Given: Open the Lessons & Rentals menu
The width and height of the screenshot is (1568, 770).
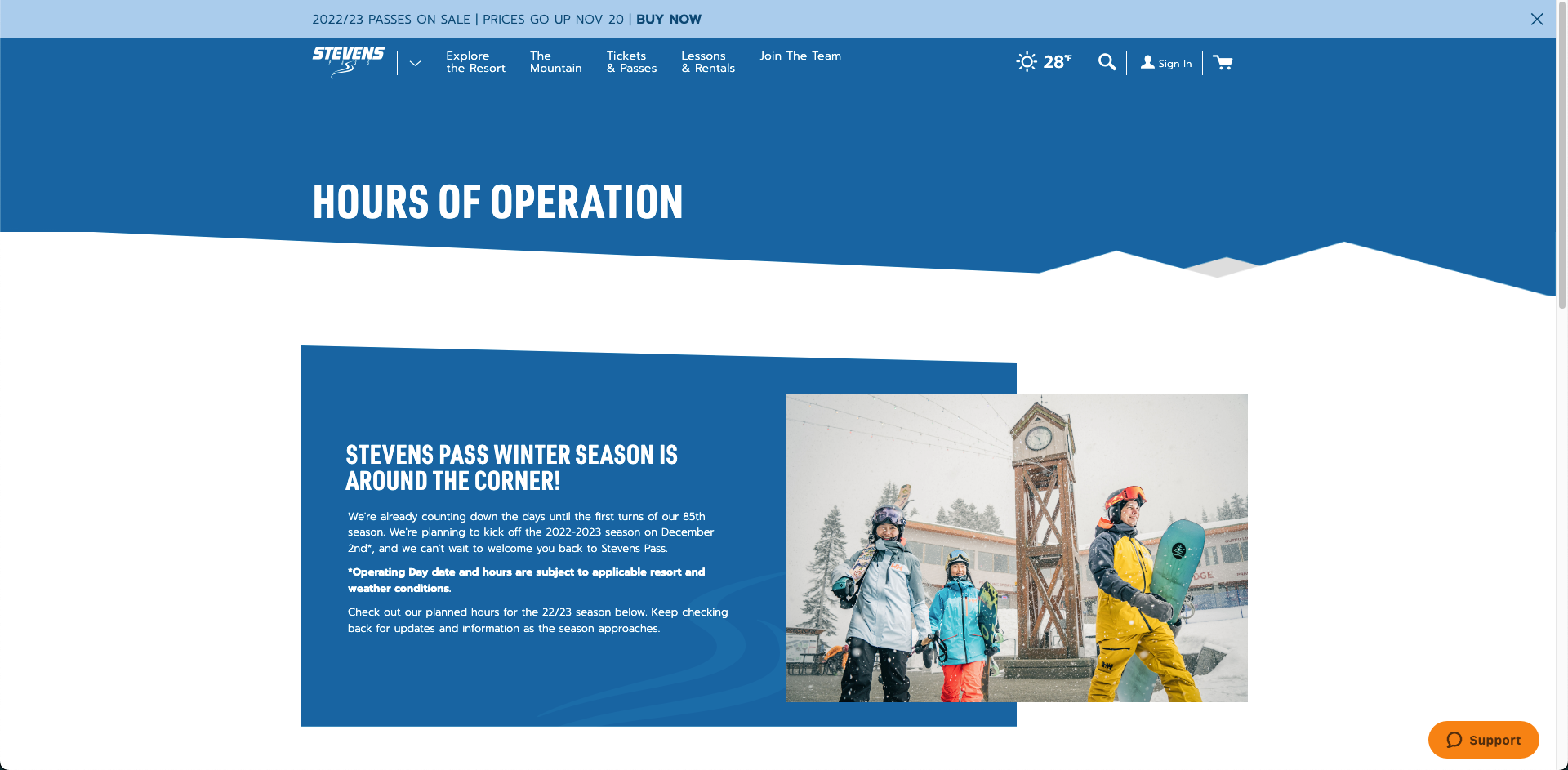Looking at the screenshot, I should point(708,62).
